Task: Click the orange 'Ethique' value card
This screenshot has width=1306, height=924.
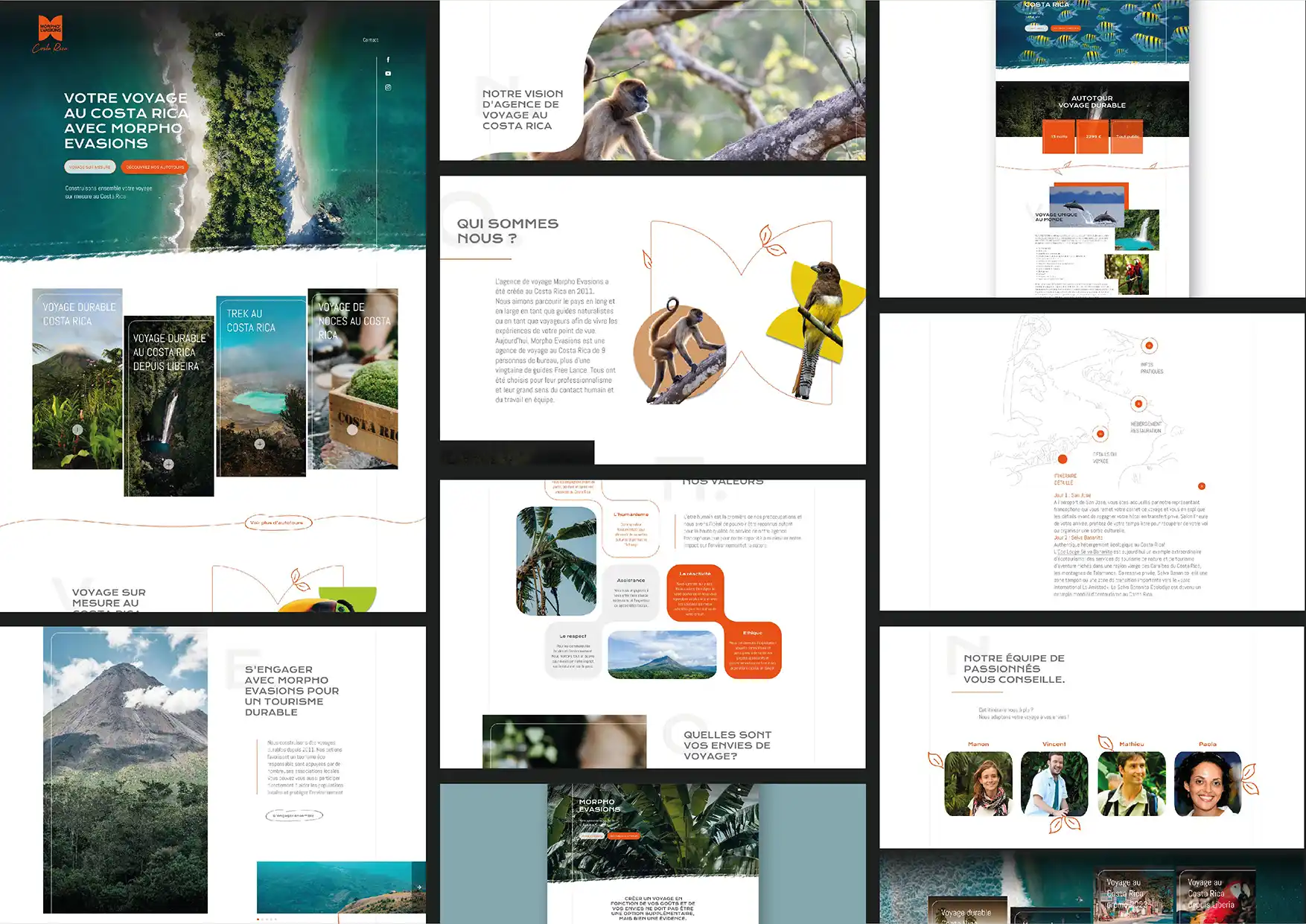Action: click(752, 650)
